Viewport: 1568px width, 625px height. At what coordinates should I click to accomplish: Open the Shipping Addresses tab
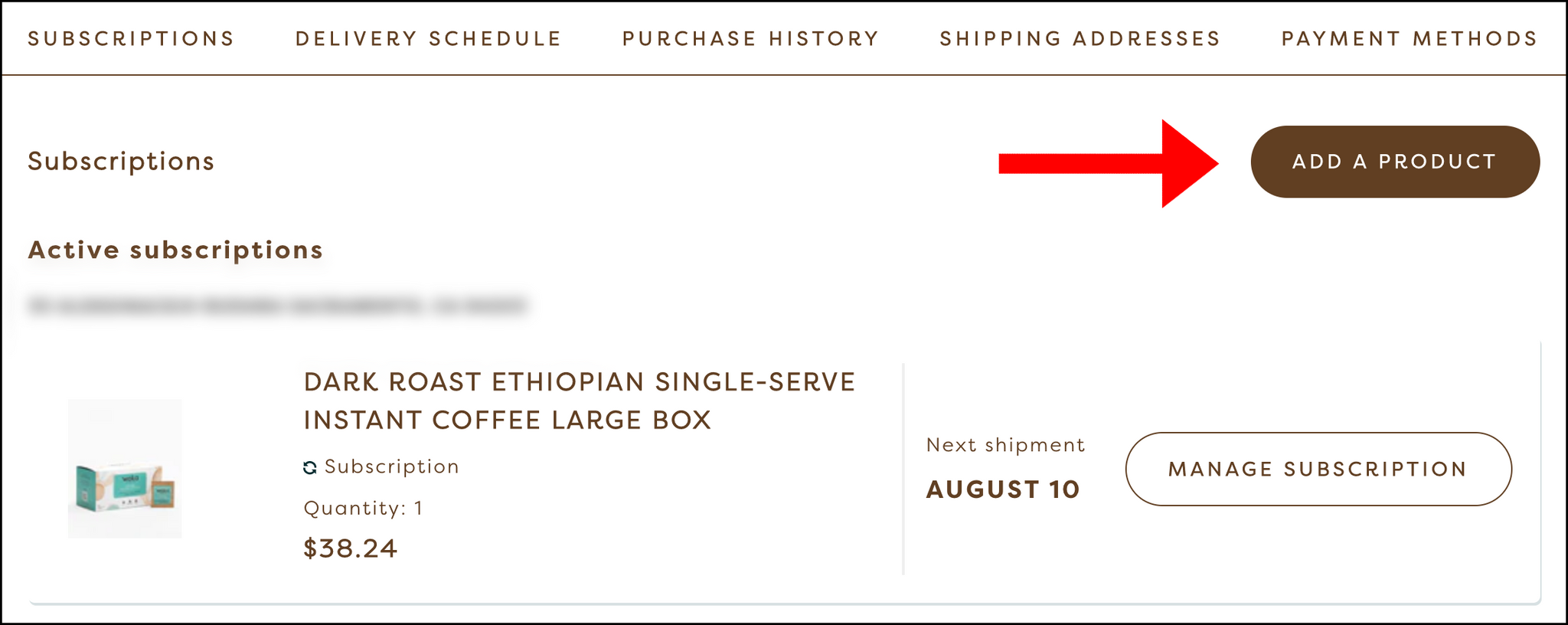click(1080, 38)
